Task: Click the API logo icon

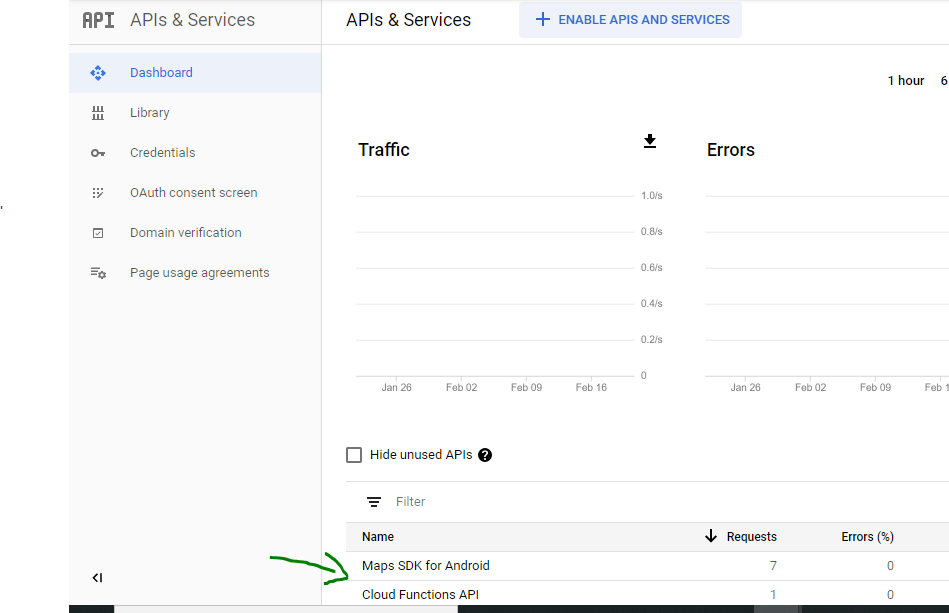Action: coord(98,20)
